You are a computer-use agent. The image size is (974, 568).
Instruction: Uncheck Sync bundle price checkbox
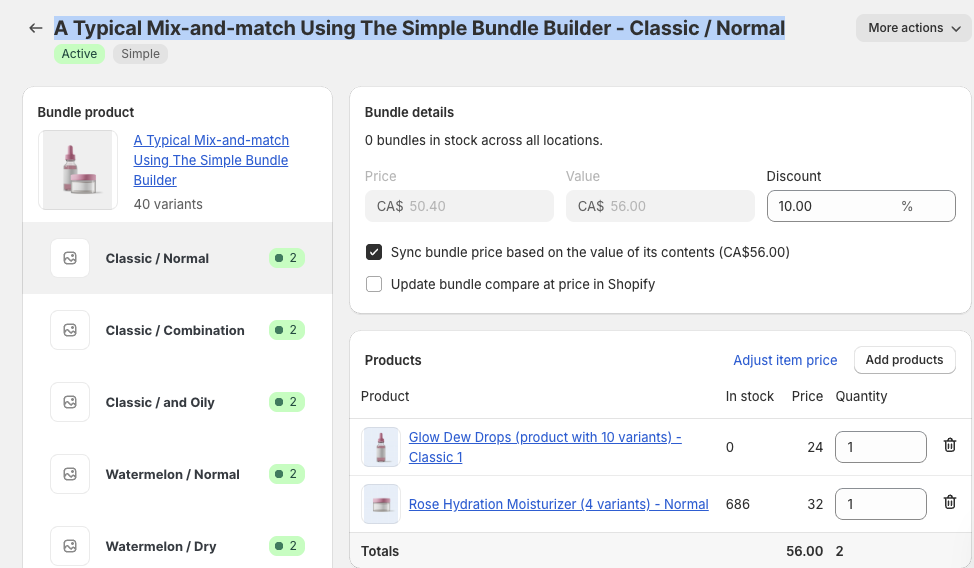374,252
